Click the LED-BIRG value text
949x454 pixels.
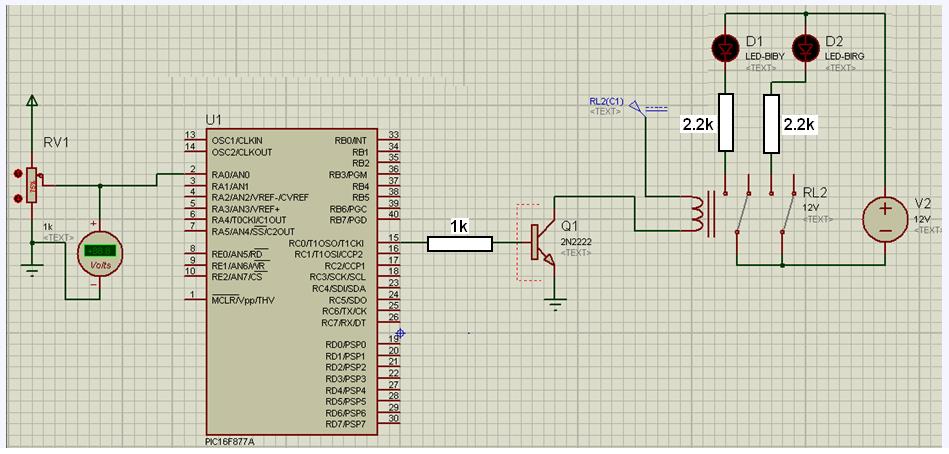tap(845, 56)
